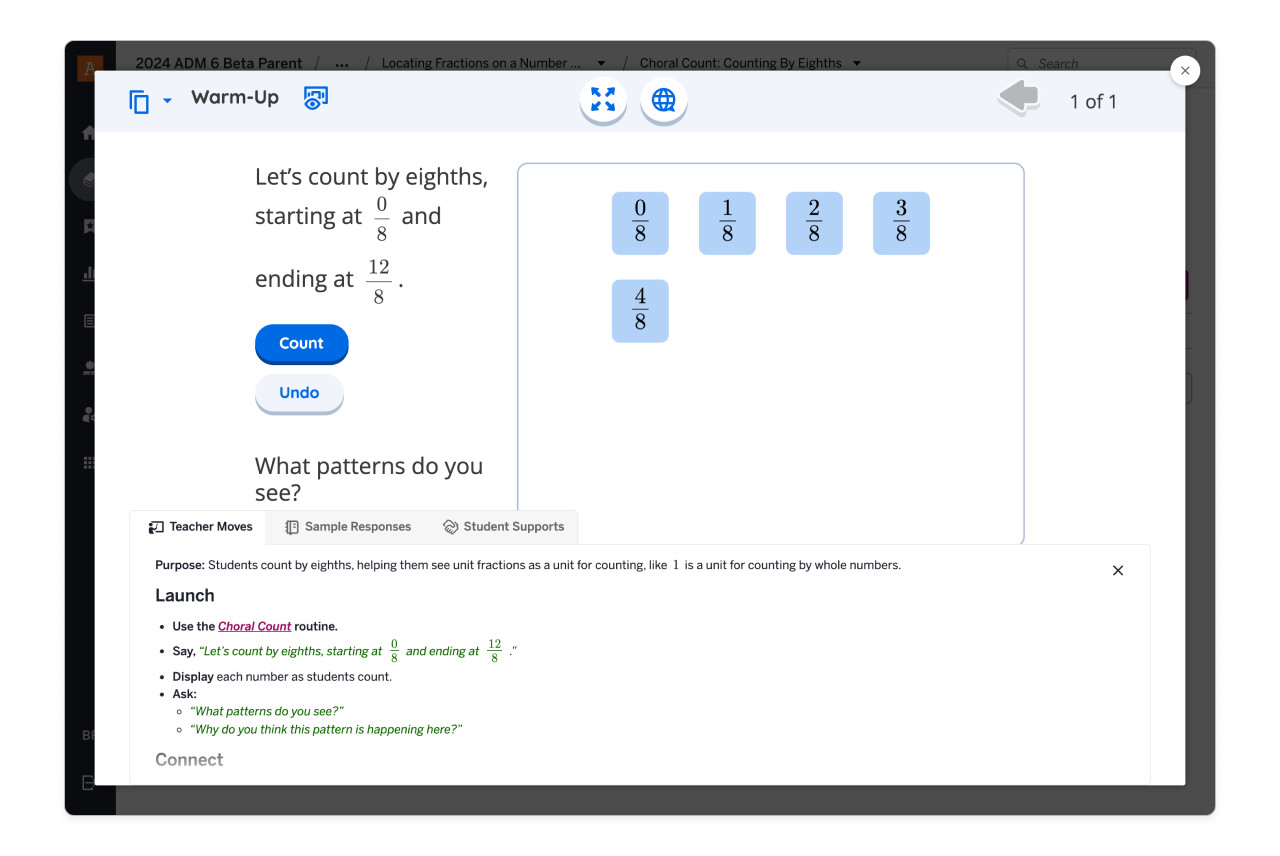The height and width of the screenshot is (856, 1280).
Task: Click the 'What patterns do you see?' prompt
Action: coord(369,479)
